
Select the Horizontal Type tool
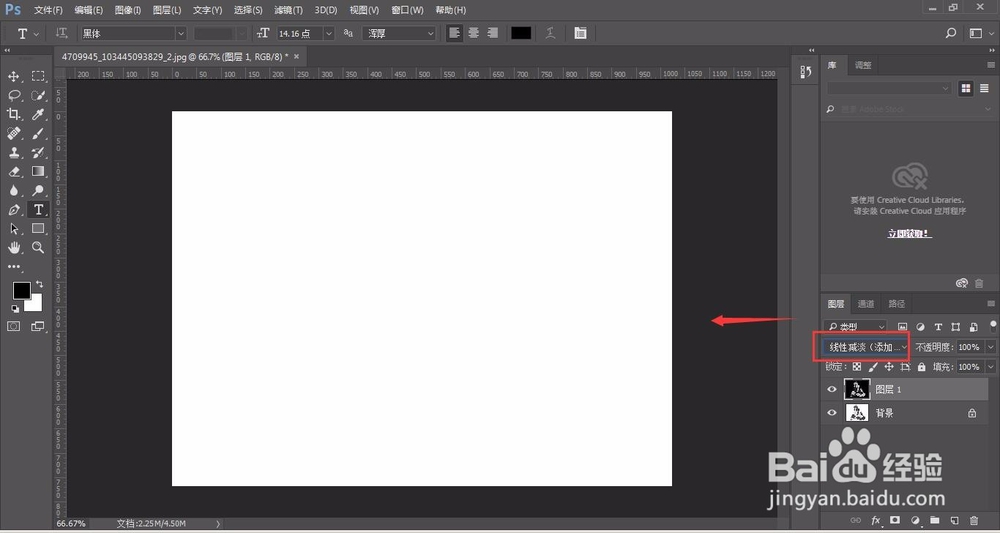(x=38, y=210)
